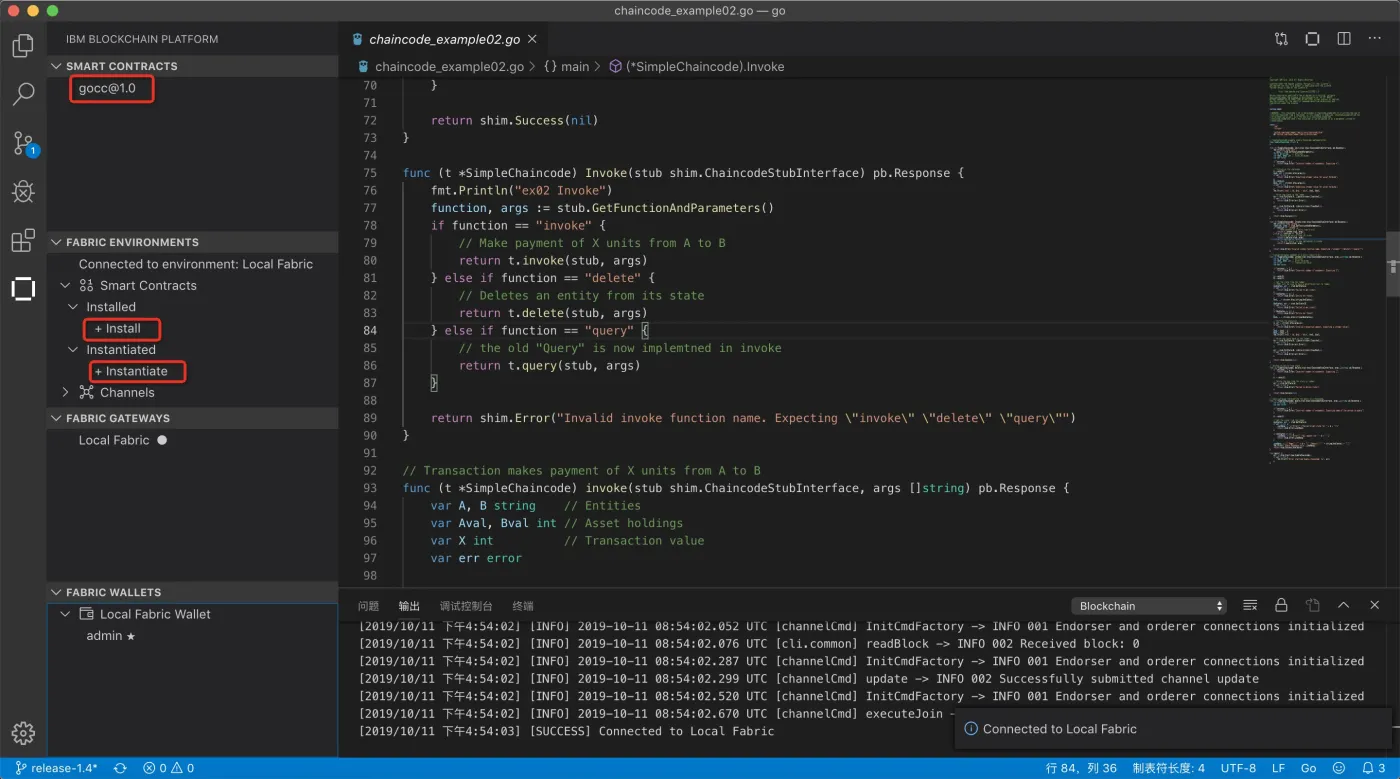This screenshot has height=779, width=1400.
Task: Change tab size via 制表符长度: 4
Action: tap(1168, 768)
